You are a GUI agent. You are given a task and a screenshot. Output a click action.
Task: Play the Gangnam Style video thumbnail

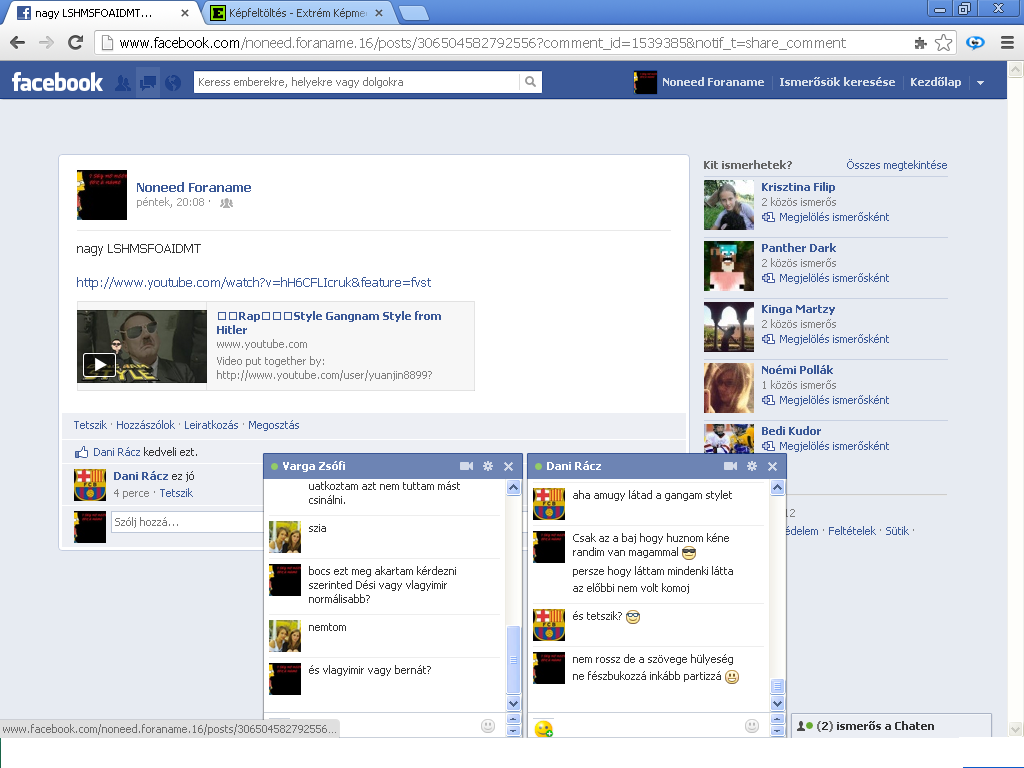pos(99,365)
